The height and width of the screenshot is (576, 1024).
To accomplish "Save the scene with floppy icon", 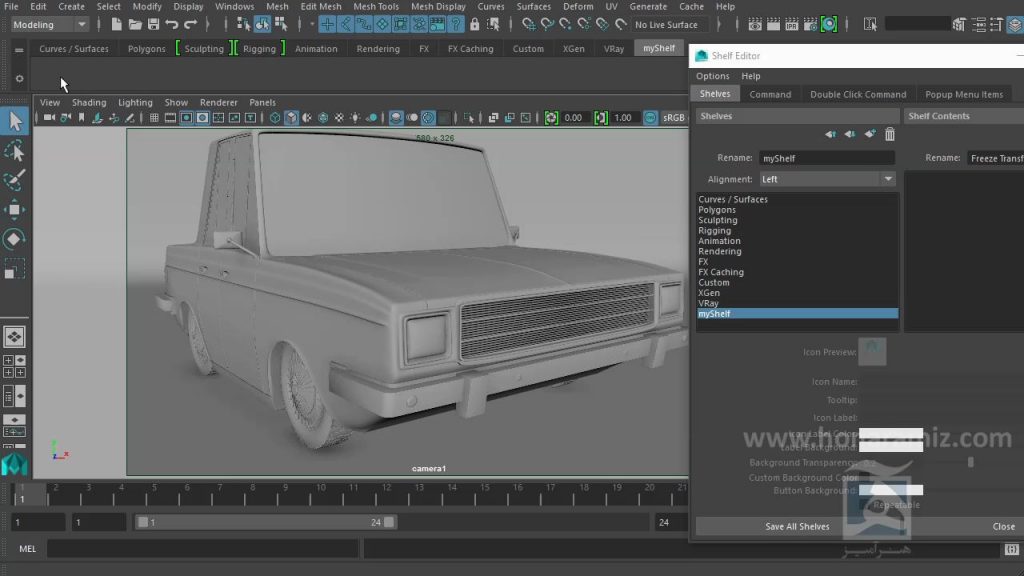I will pos(153,25).
